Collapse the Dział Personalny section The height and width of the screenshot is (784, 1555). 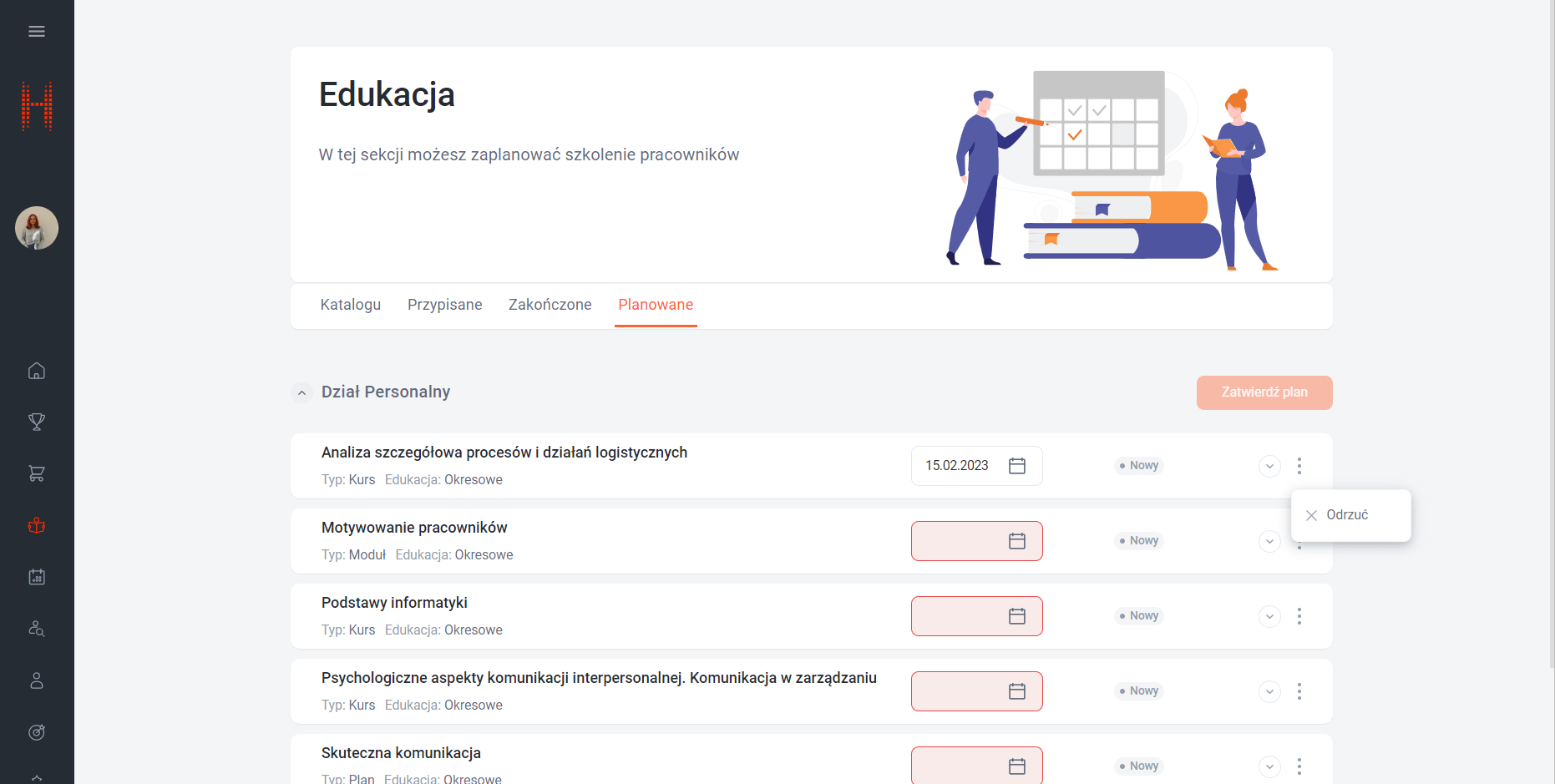click(301, 392)
